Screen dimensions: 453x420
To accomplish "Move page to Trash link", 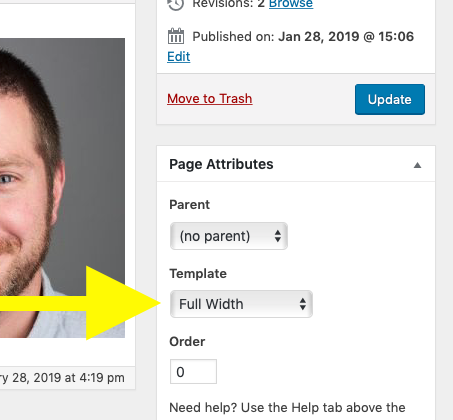I will point(210,99).
